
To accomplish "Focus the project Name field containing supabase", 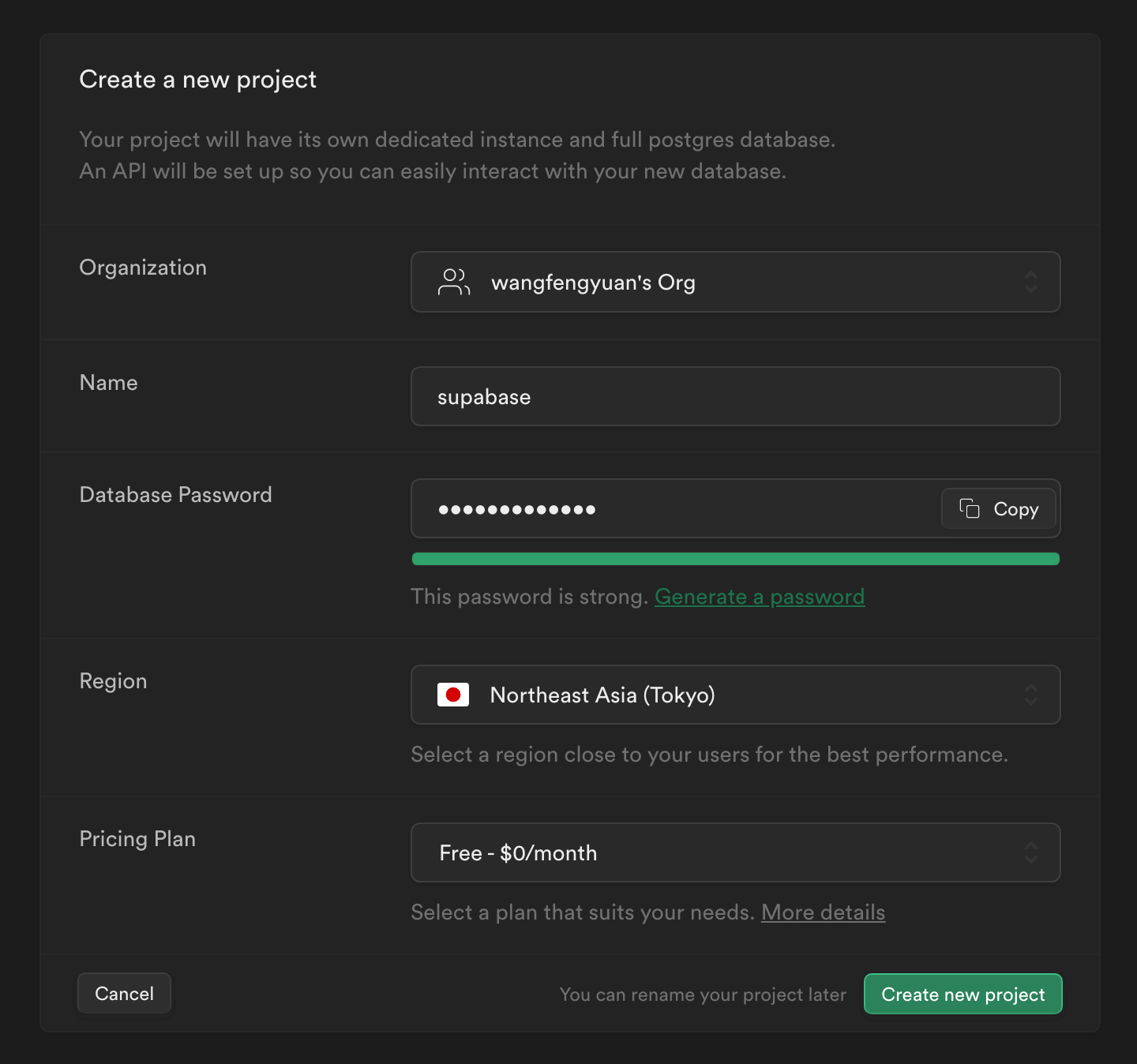I will pyautogui.click(x=734, y=396).
